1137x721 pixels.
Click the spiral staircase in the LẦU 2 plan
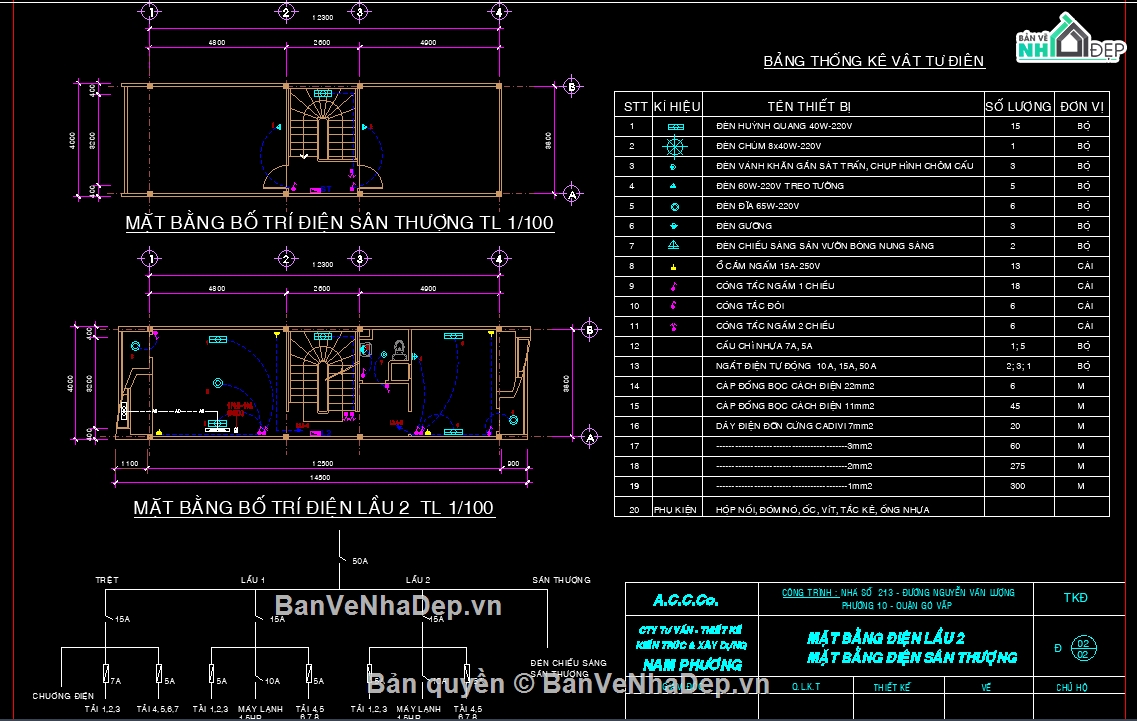point(323,374)
